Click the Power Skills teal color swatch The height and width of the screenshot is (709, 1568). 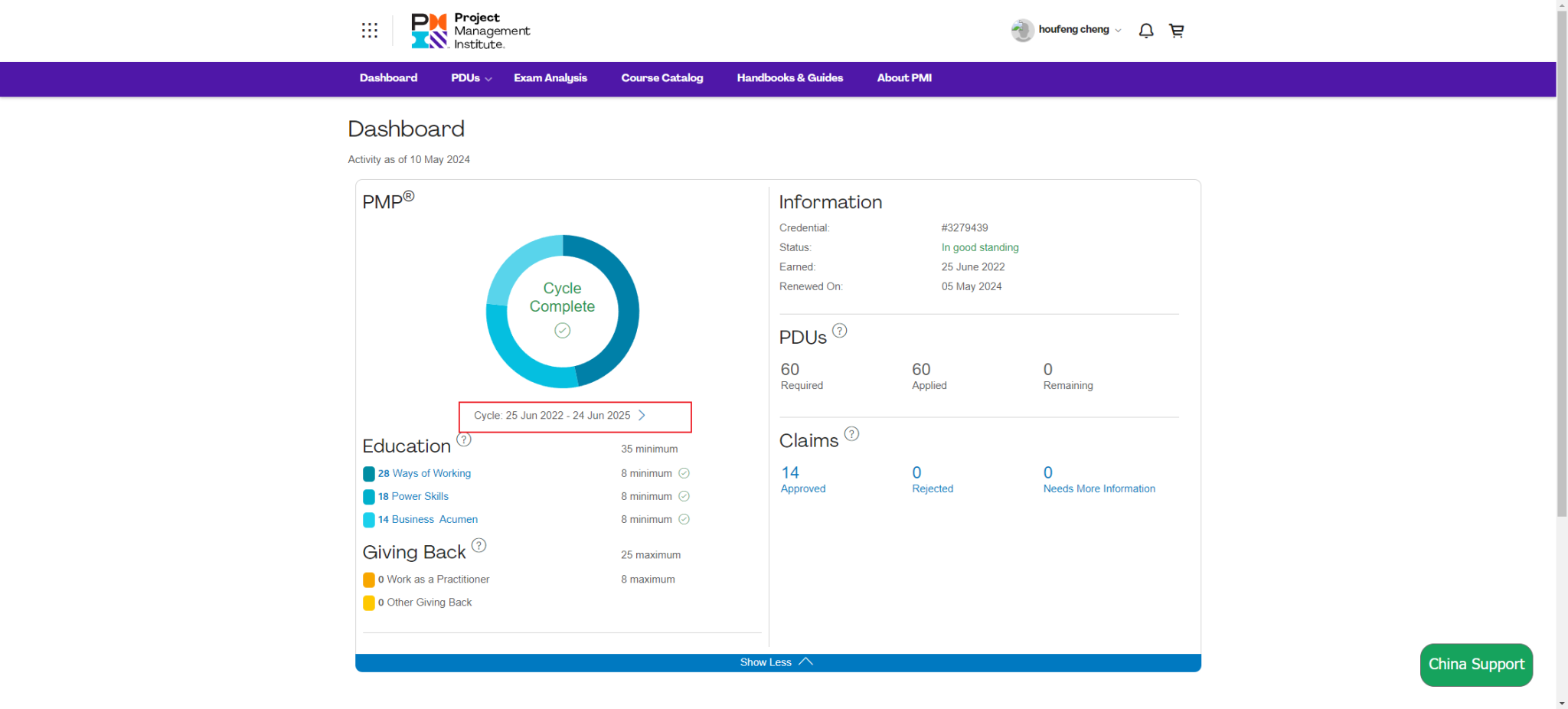point(369,497)
